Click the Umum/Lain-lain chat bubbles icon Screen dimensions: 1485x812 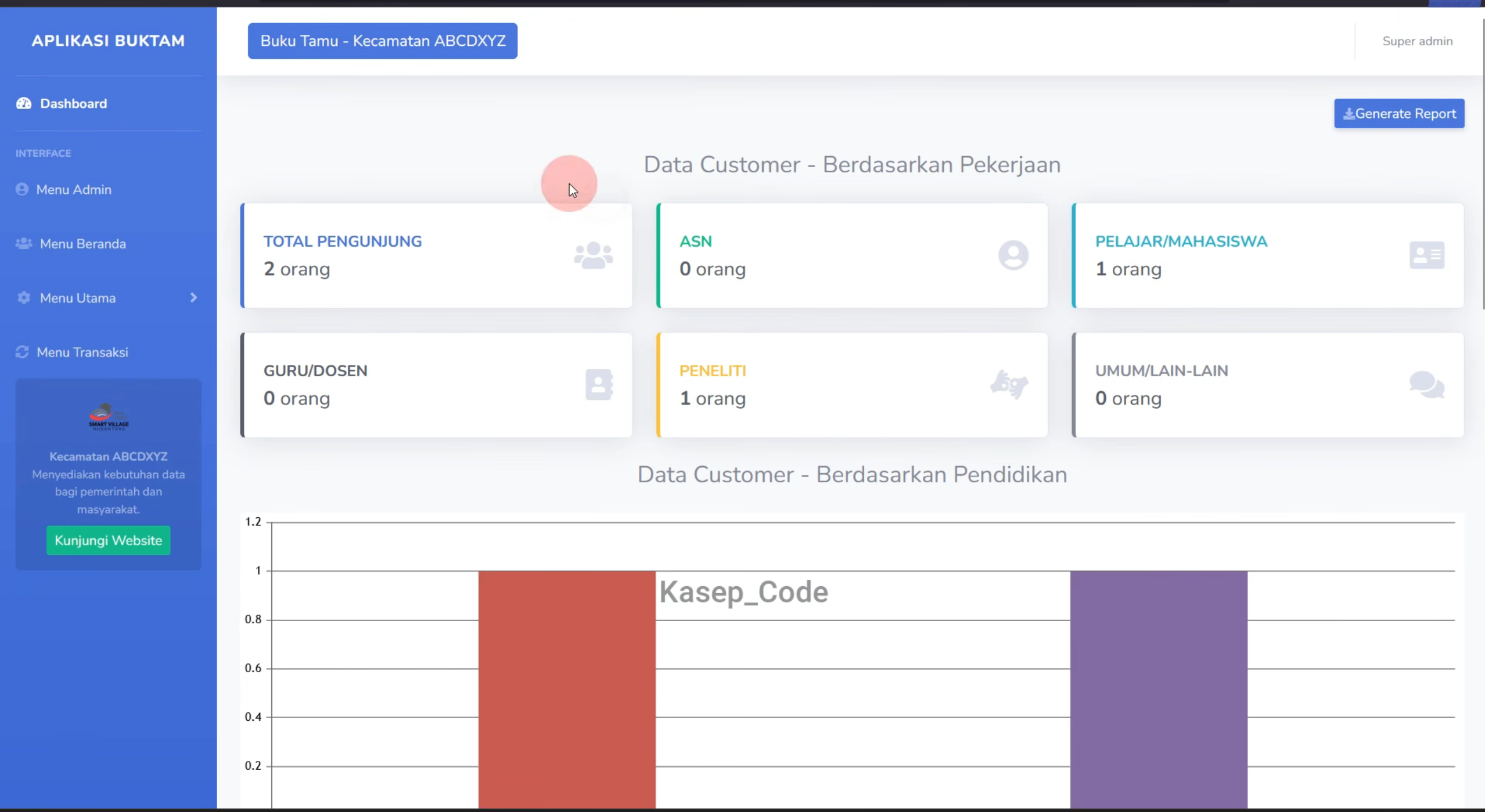click(x=1427, y=385)
